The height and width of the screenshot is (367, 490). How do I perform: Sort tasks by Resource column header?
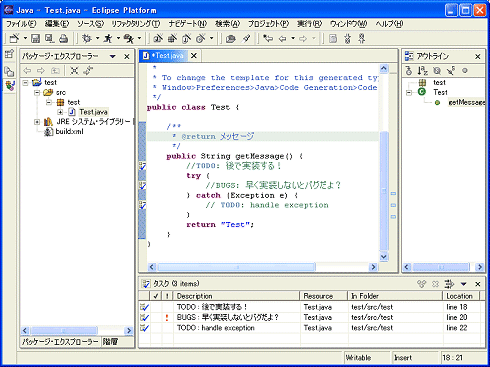[x=324, y=296]
